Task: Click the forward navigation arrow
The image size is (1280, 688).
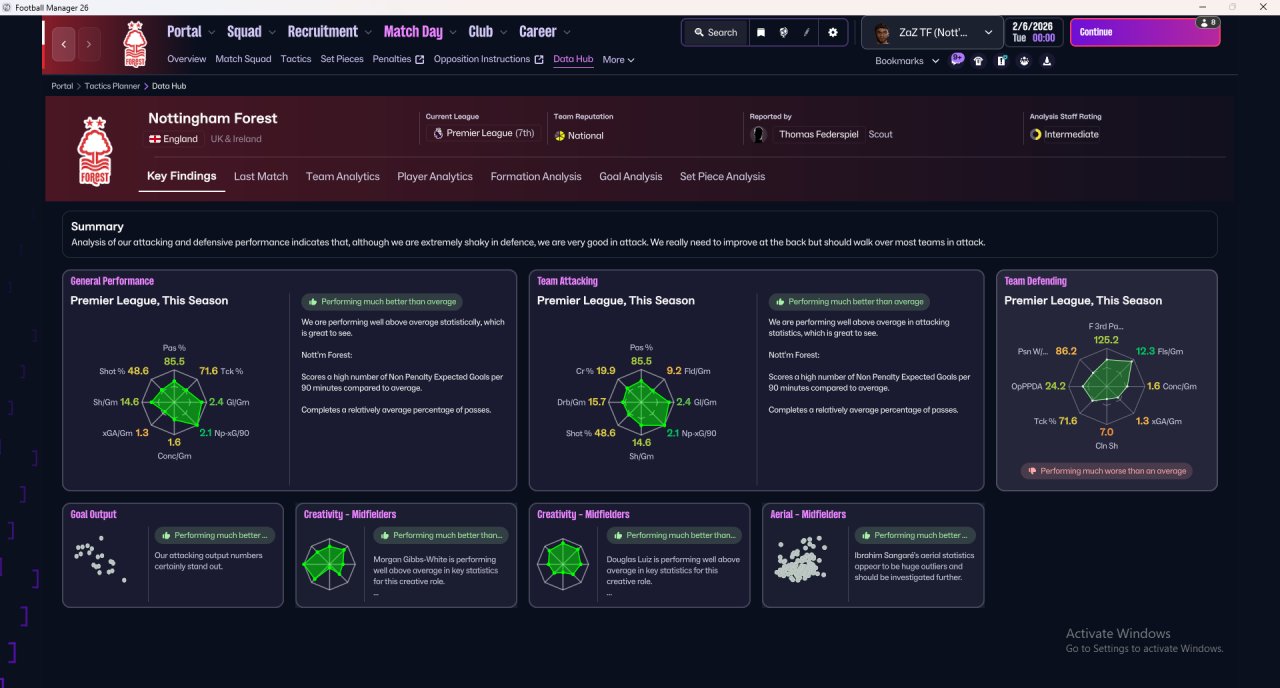Action: 89,44
